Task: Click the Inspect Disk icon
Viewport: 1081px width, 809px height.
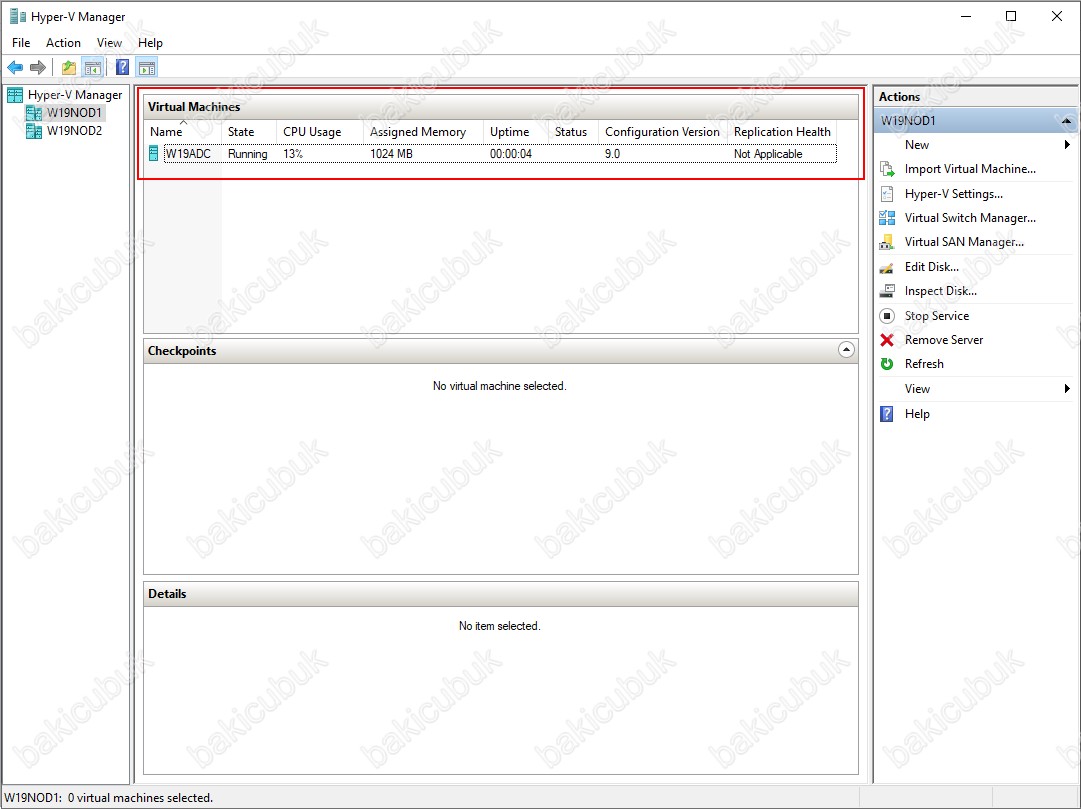Action: click(887, 291)
